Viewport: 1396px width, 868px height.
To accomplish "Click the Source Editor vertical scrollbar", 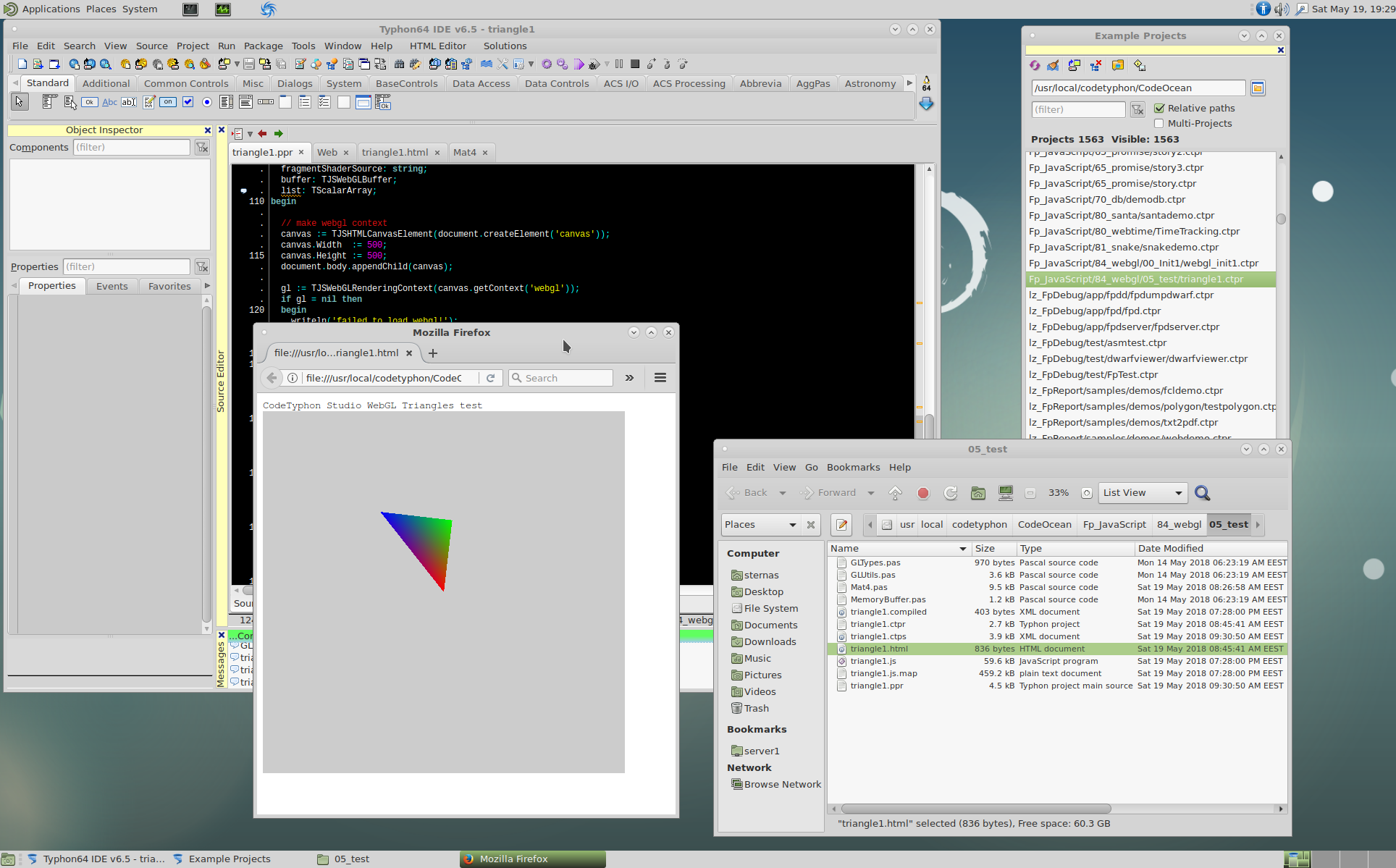I will (929, 425).
